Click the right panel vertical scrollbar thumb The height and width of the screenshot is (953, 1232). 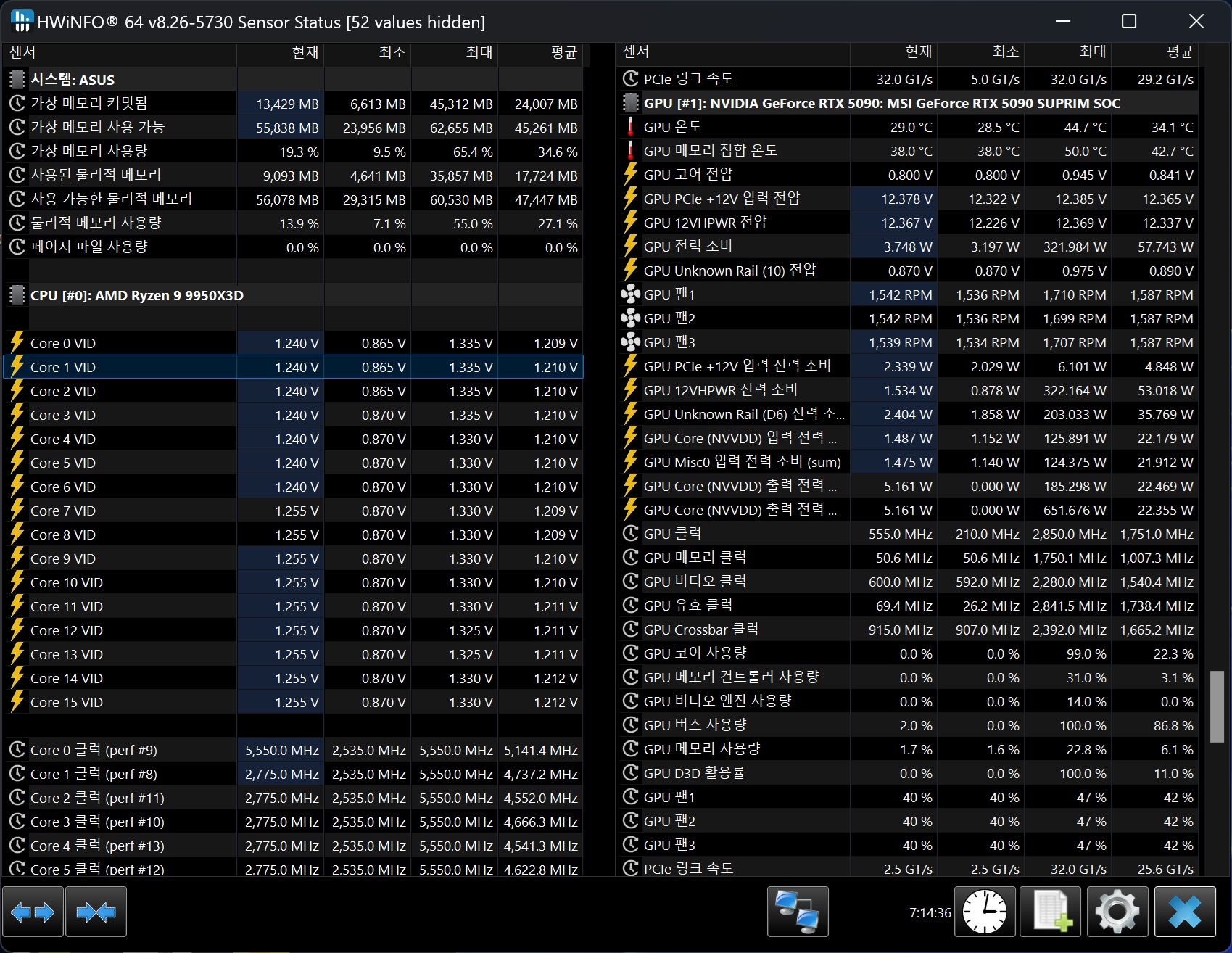pyautogui.click(x=1217, y=706)
